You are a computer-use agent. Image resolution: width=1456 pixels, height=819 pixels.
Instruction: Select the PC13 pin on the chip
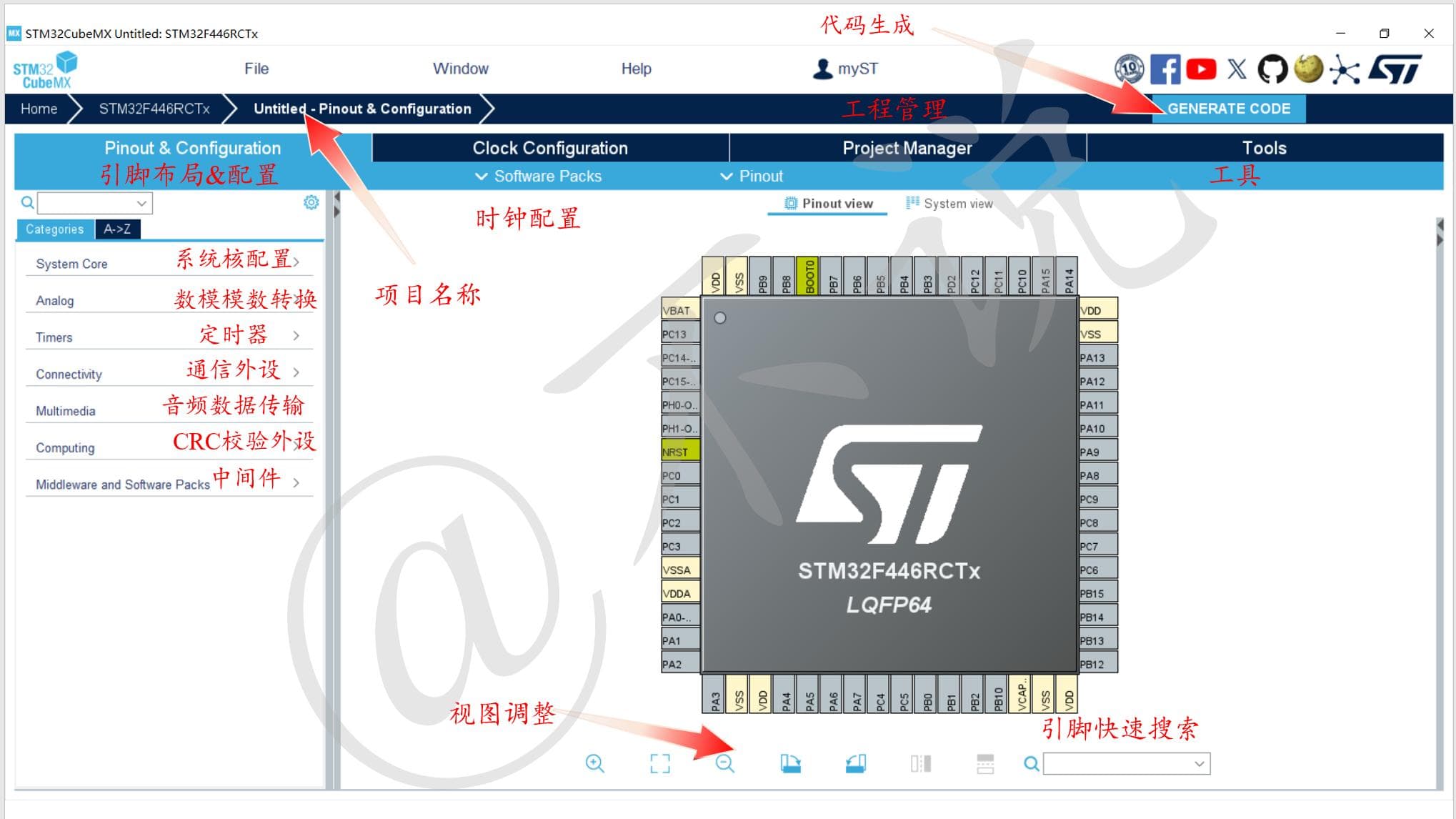[680, 334]
